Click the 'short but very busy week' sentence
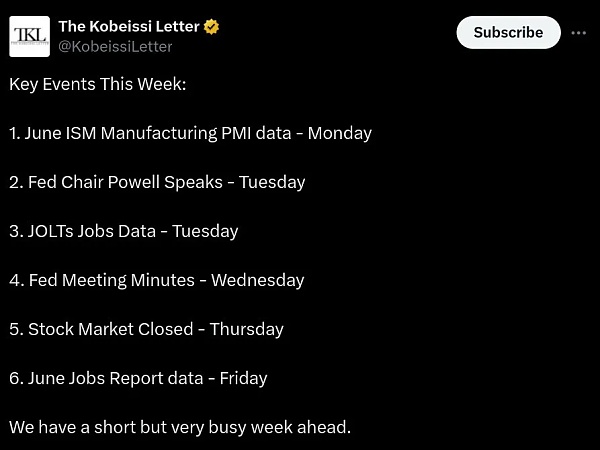This screenshot has width=600, height=450. click(180, 427)
